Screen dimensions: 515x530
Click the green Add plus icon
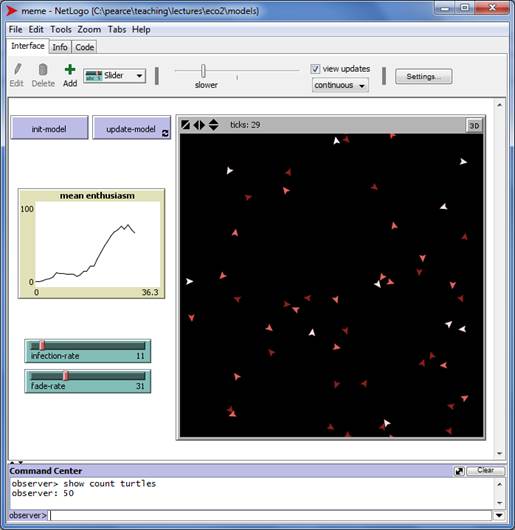click(70, 70)
